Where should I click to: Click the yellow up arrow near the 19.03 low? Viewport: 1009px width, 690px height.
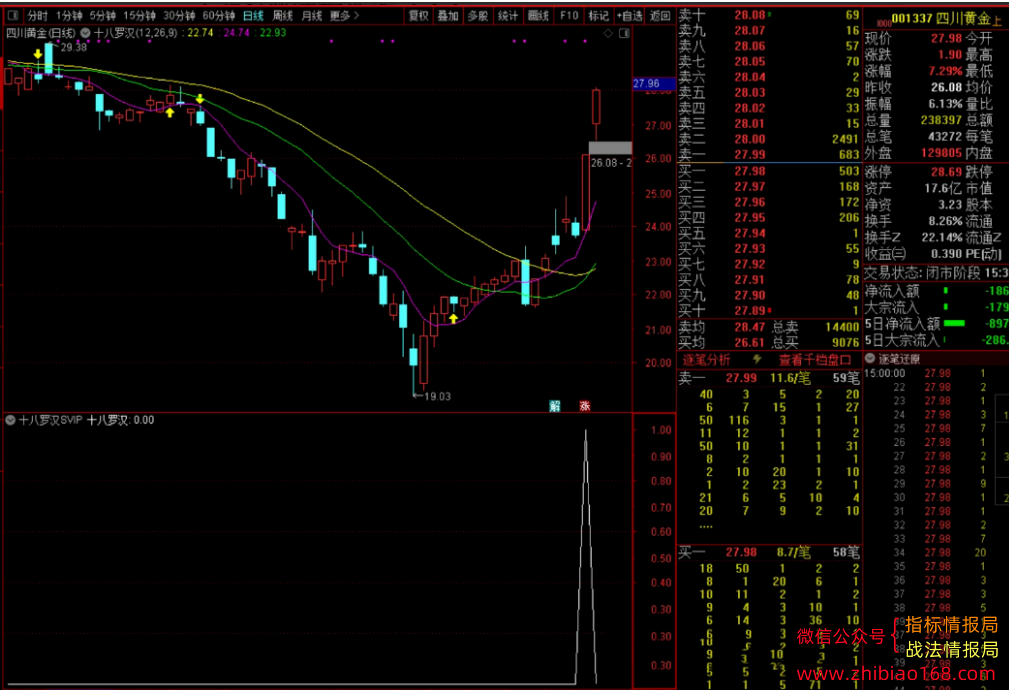click(454, 318)
